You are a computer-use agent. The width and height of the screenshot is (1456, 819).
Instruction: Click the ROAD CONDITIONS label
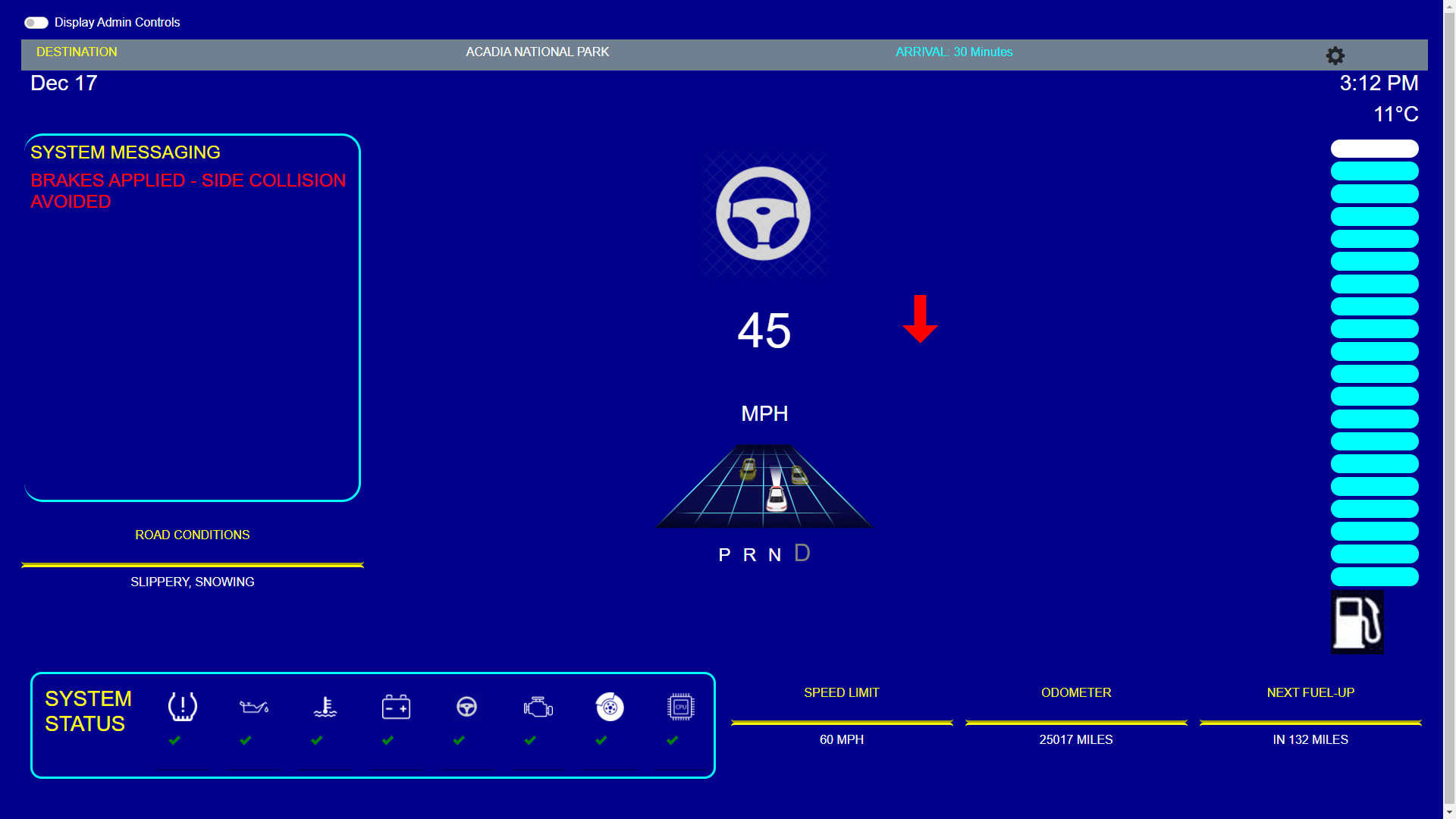click(193, 535)
